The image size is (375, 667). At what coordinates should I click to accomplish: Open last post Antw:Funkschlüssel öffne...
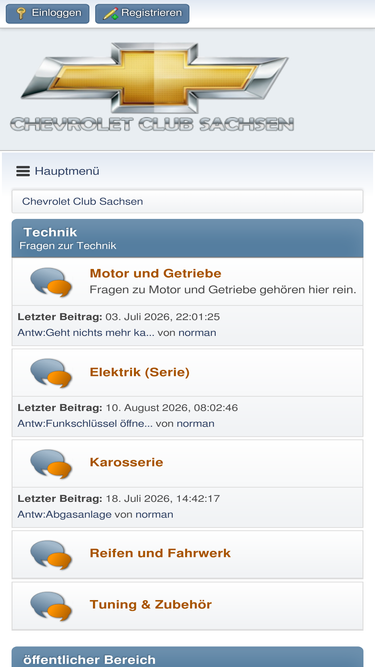pyautogui.click(x=85, y=424)
